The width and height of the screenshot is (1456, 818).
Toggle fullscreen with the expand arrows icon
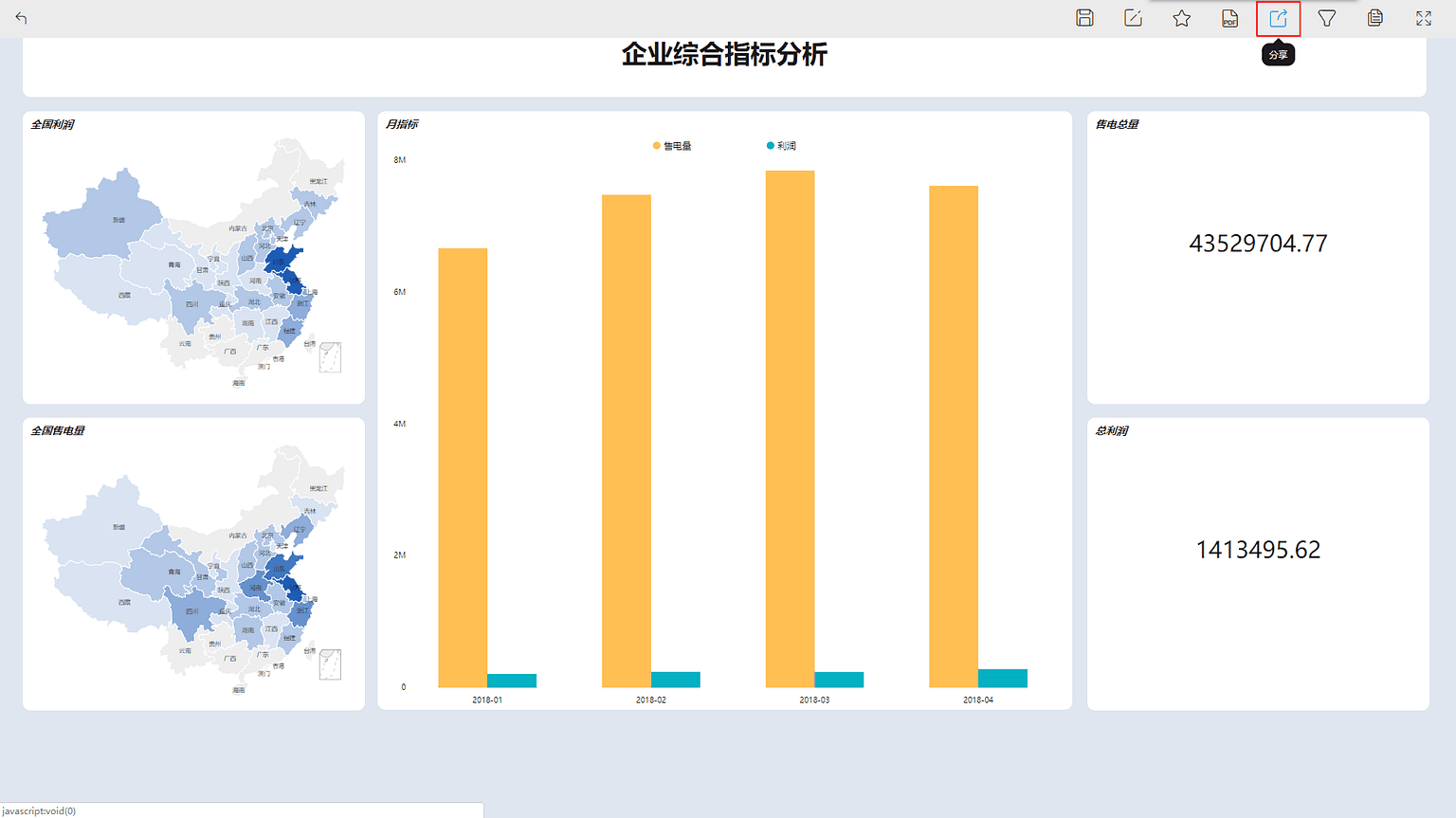click(x=1424, y=18)
